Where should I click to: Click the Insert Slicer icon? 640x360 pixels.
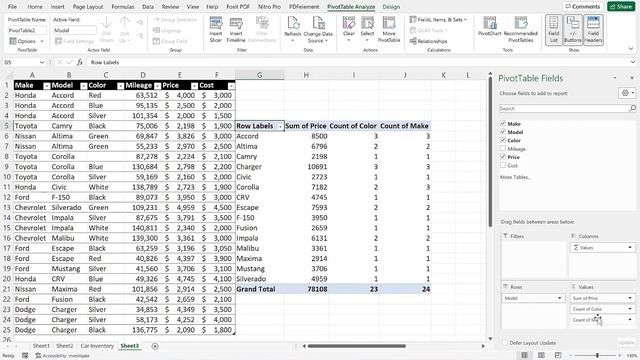coord(216,29)
